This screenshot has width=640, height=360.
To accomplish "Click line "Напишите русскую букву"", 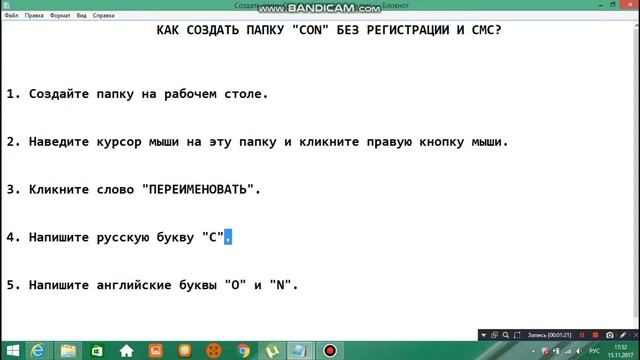I will pos(111,238).
